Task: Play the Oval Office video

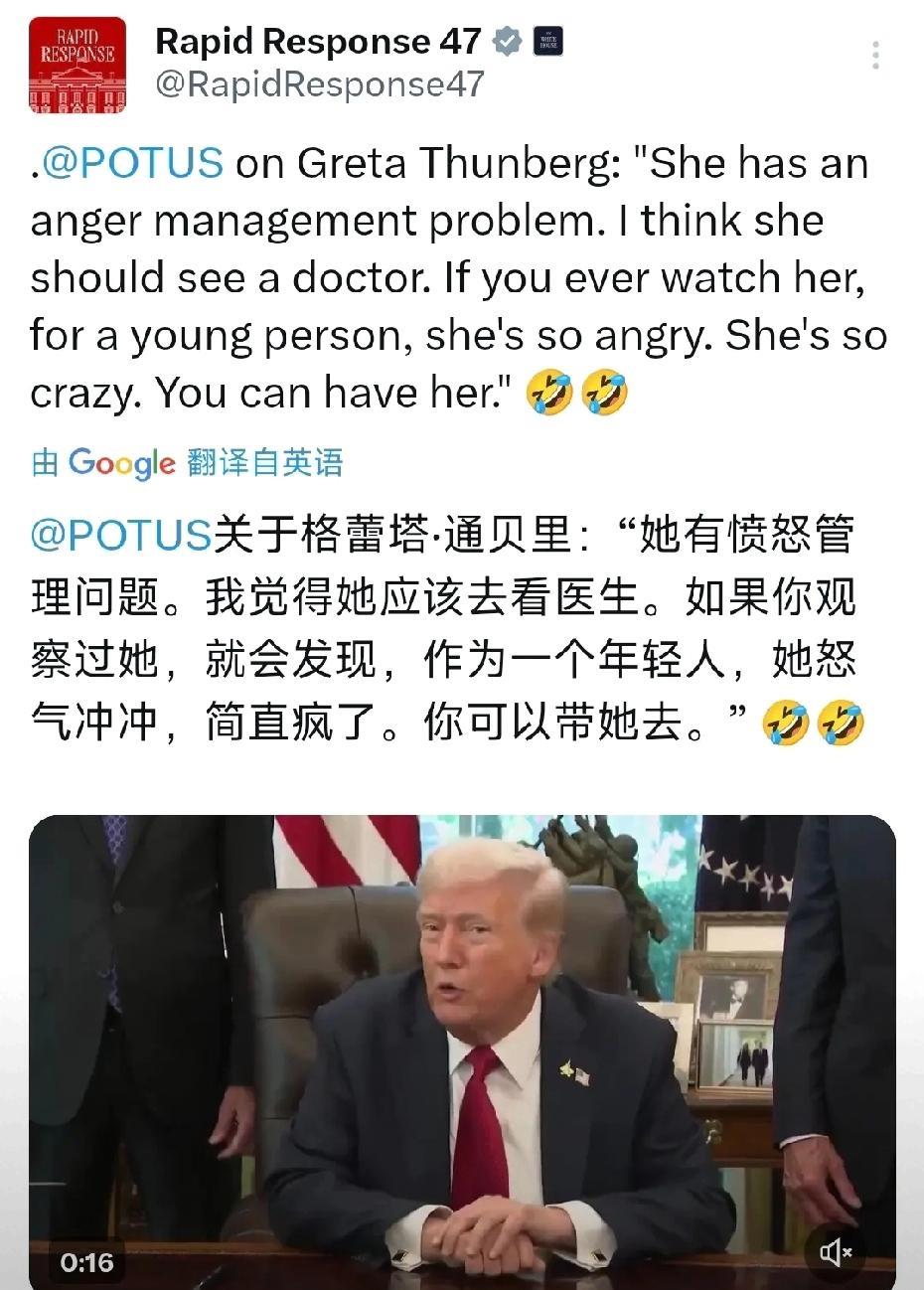Action: coord(462,1052)
